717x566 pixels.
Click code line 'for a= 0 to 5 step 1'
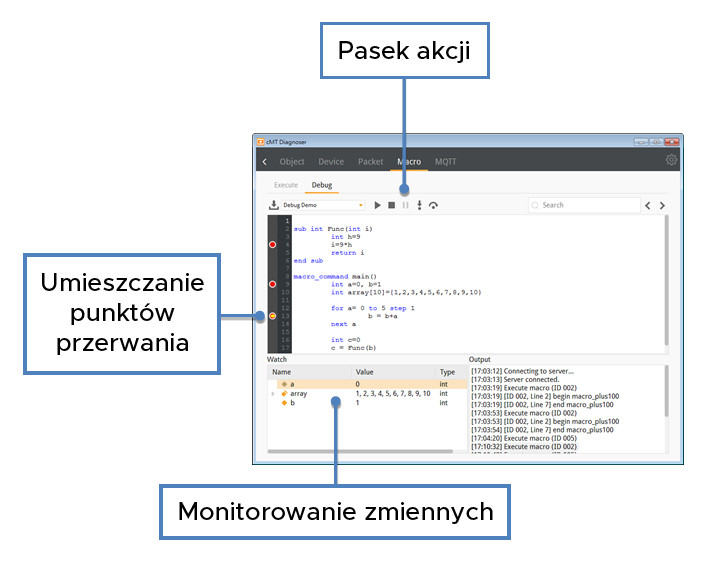point(372,308)
